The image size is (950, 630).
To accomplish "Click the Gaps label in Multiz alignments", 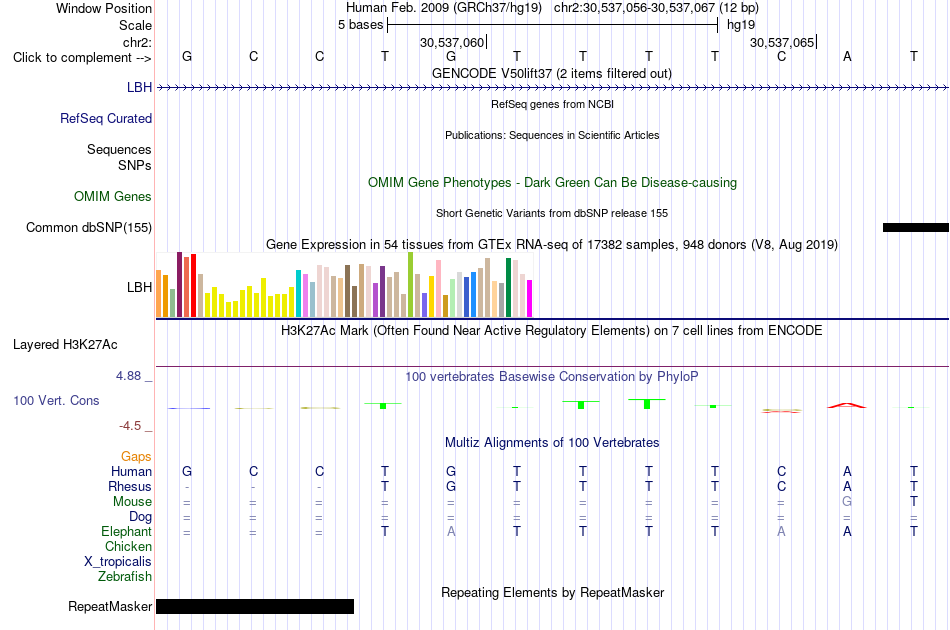I will (136, 456).
